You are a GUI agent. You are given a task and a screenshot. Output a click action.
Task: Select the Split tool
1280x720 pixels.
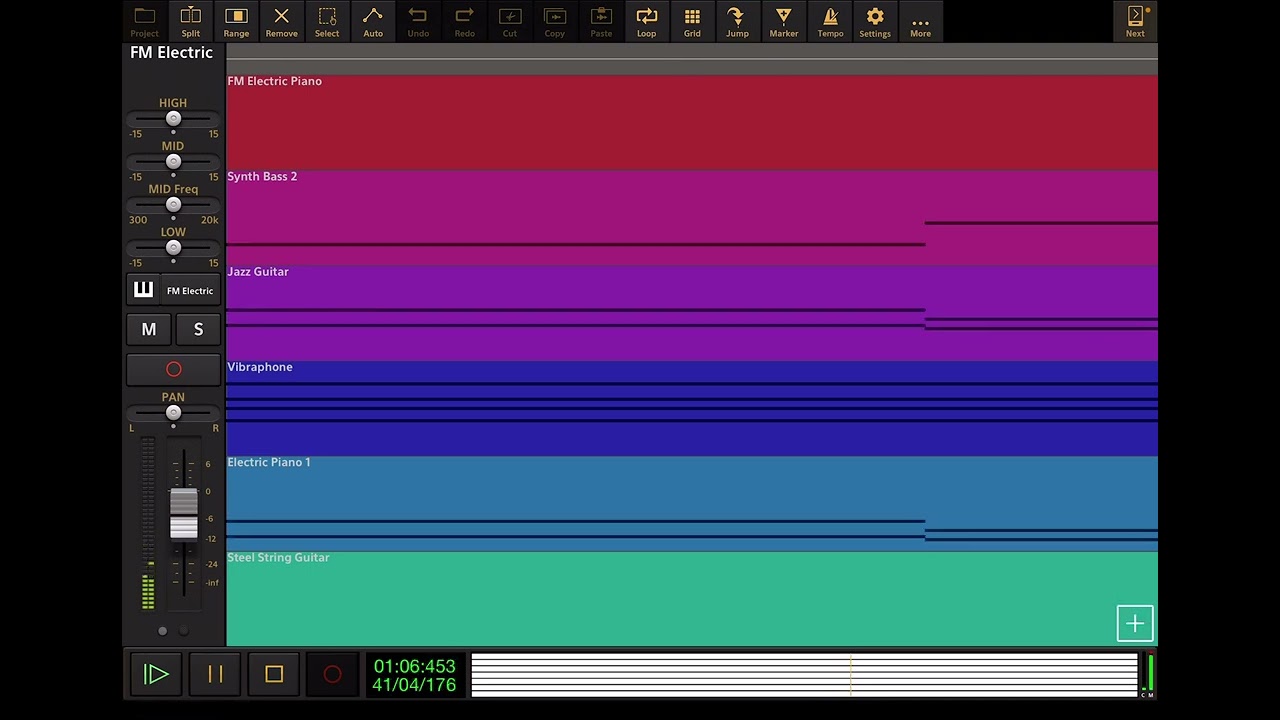click(190, 21)
